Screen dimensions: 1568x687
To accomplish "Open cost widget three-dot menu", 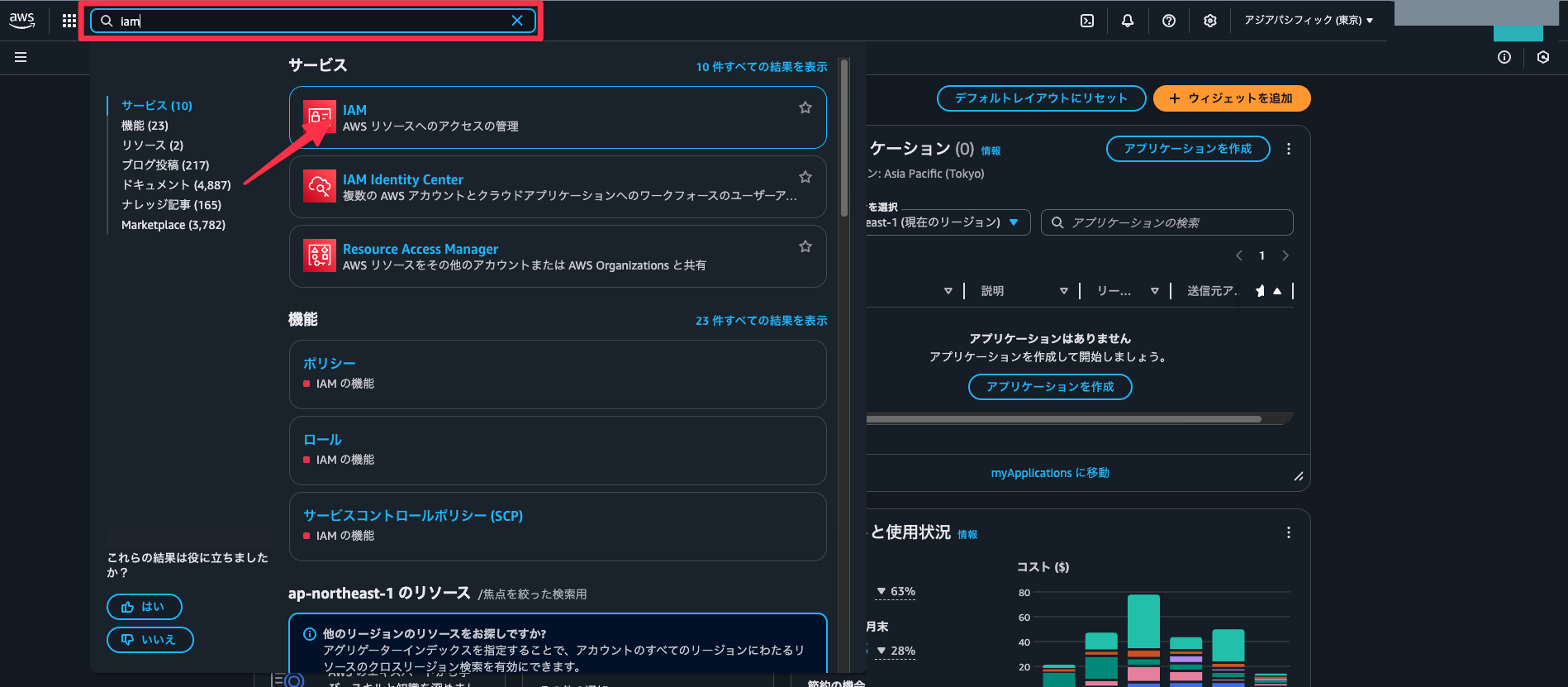I will click(1289, 532).
